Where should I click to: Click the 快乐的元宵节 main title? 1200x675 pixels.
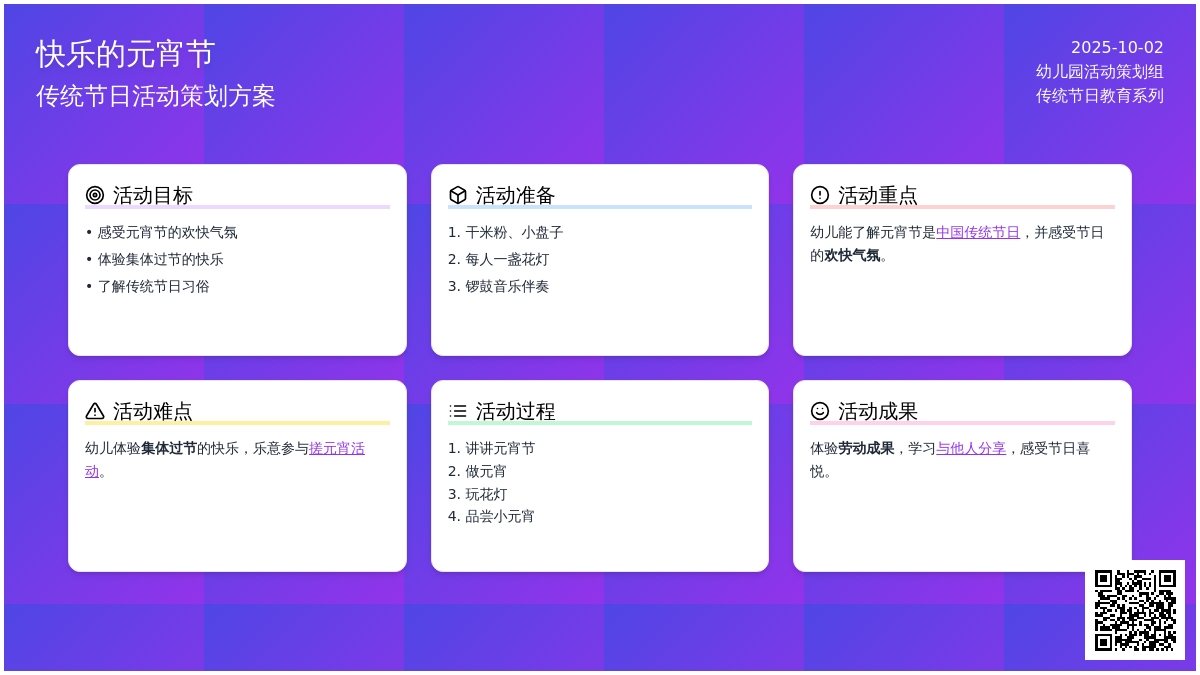point(126,54)
